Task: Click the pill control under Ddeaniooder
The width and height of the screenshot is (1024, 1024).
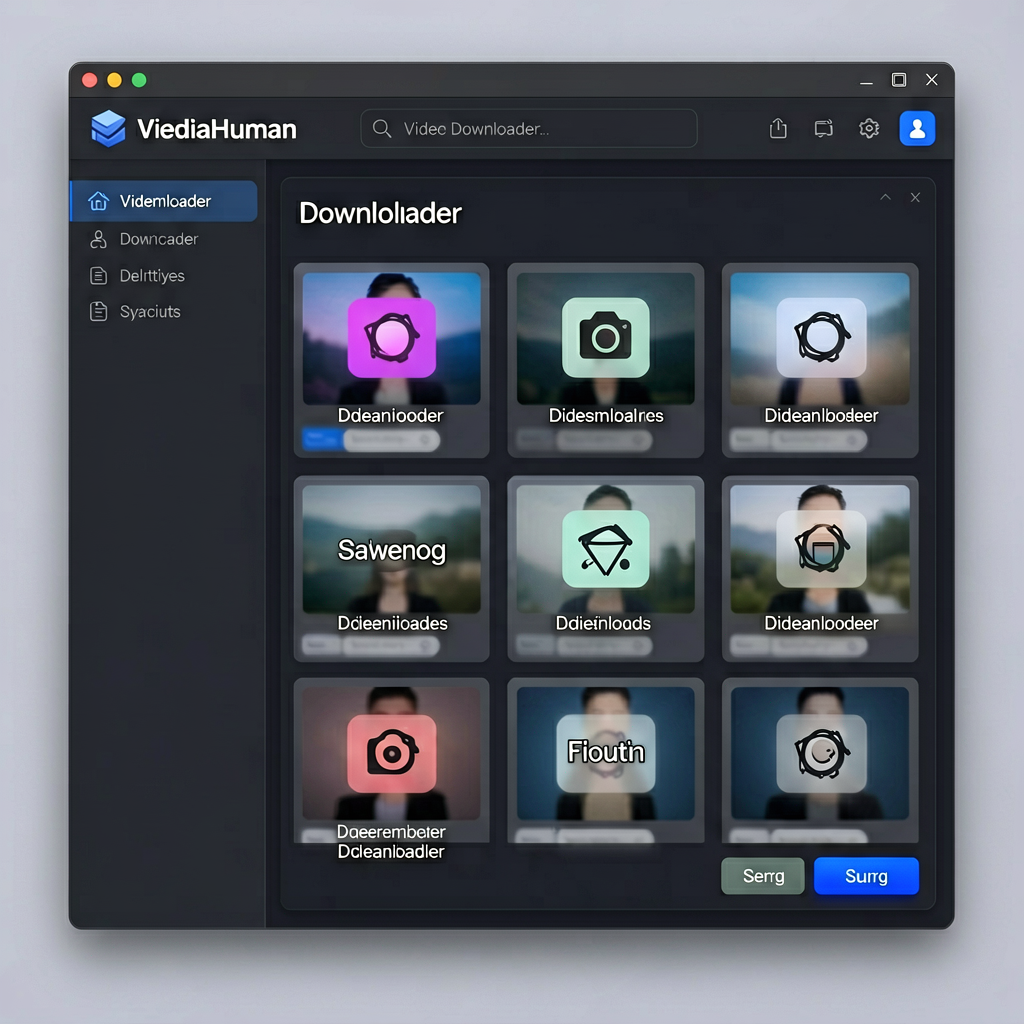Action: pos(392,440)
